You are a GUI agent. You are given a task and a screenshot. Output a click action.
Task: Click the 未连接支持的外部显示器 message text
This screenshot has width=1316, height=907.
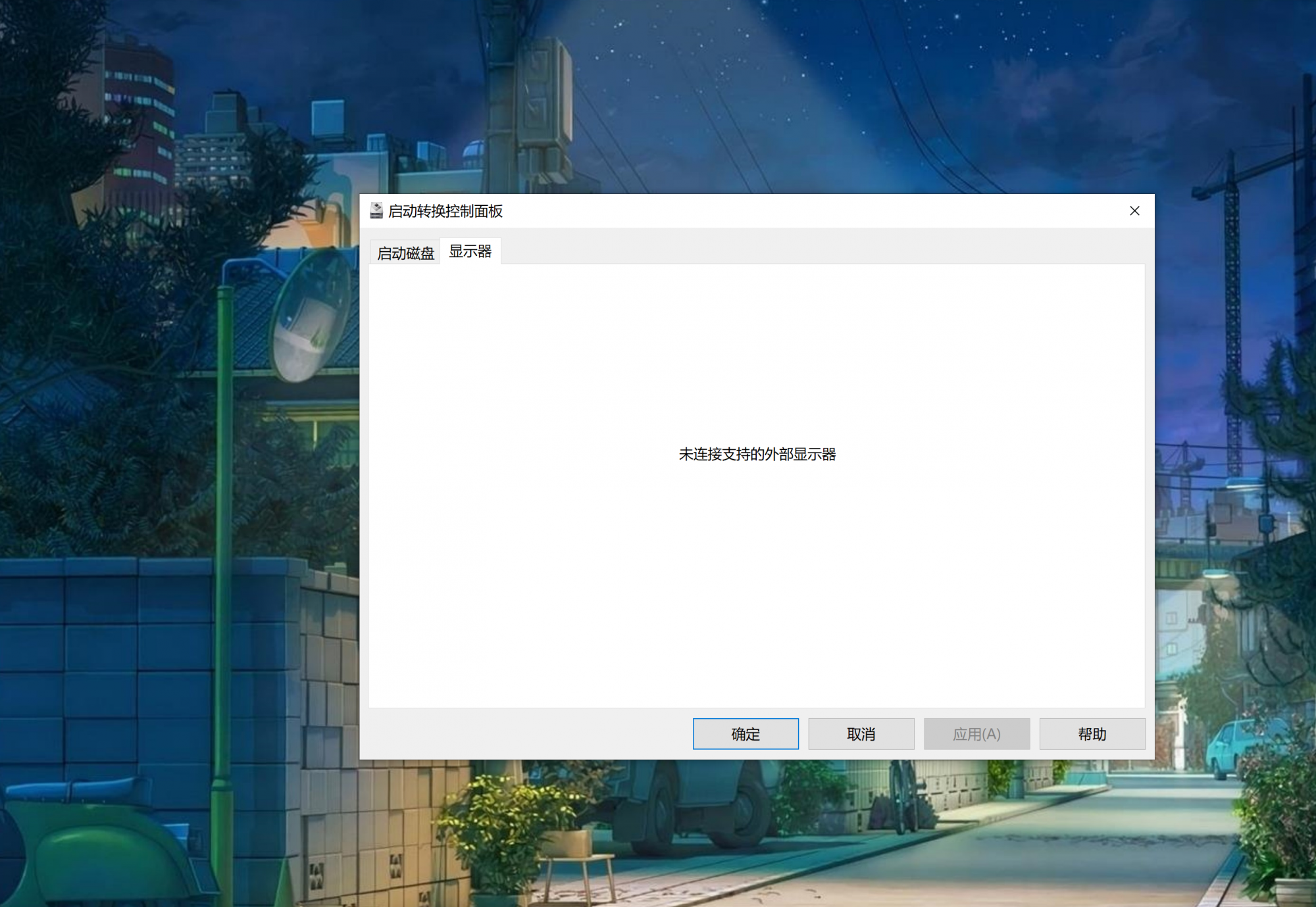757,454
